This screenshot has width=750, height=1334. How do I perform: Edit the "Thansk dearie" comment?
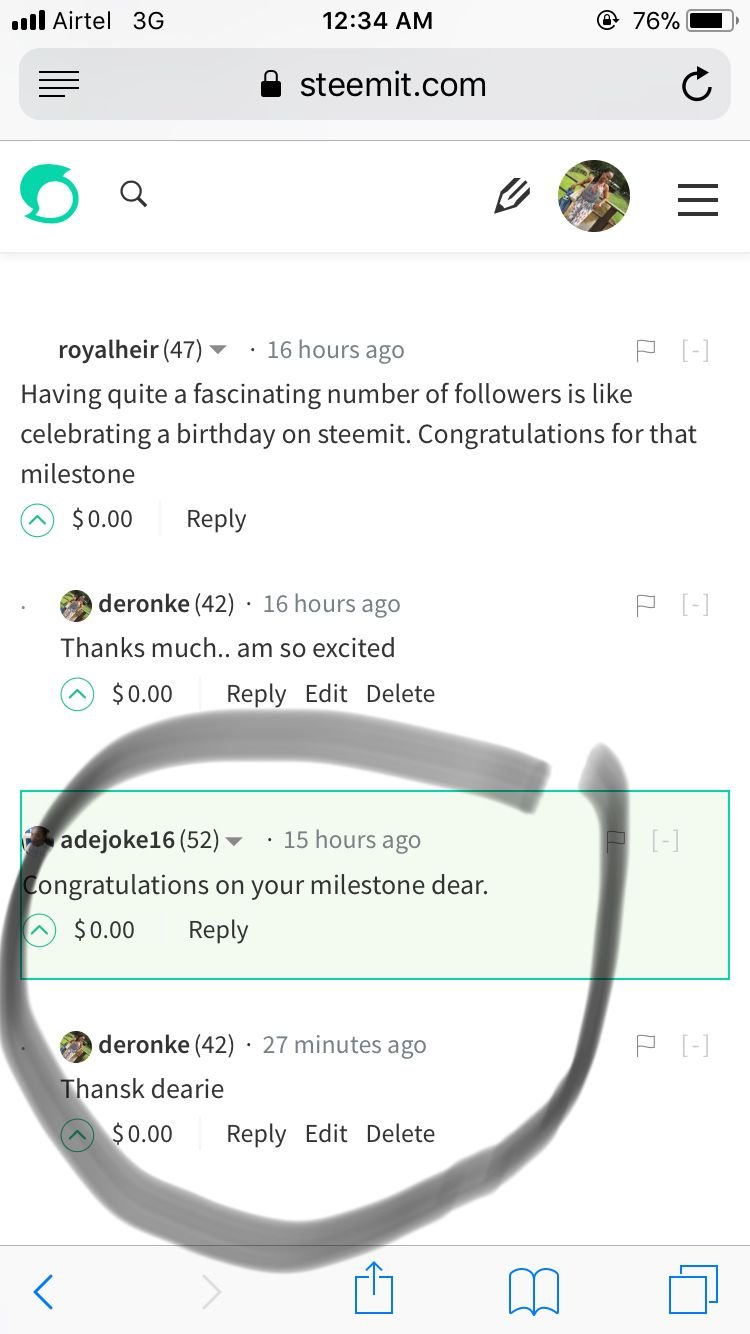pos(326,1134)
